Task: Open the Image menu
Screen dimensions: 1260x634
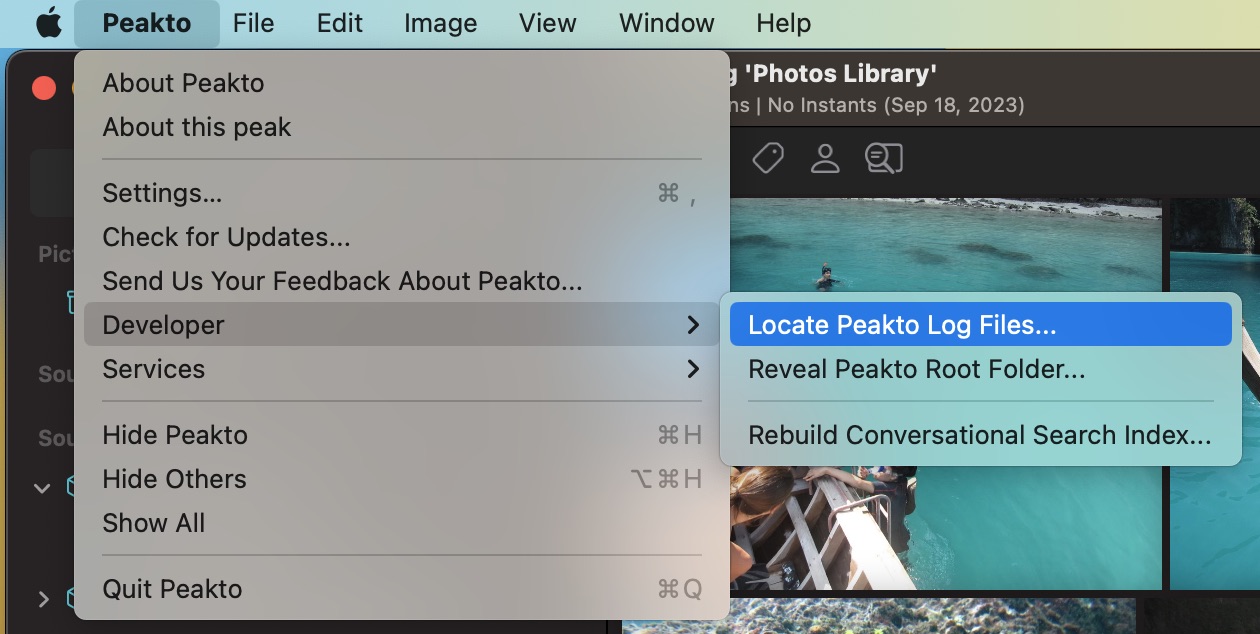Action: [x=438, y=23]
